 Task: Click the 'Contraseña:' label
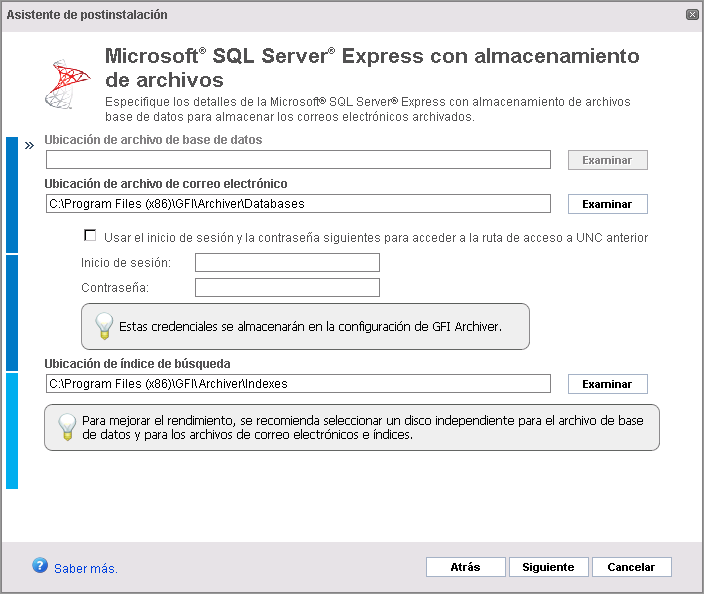(x=115, y=288)
